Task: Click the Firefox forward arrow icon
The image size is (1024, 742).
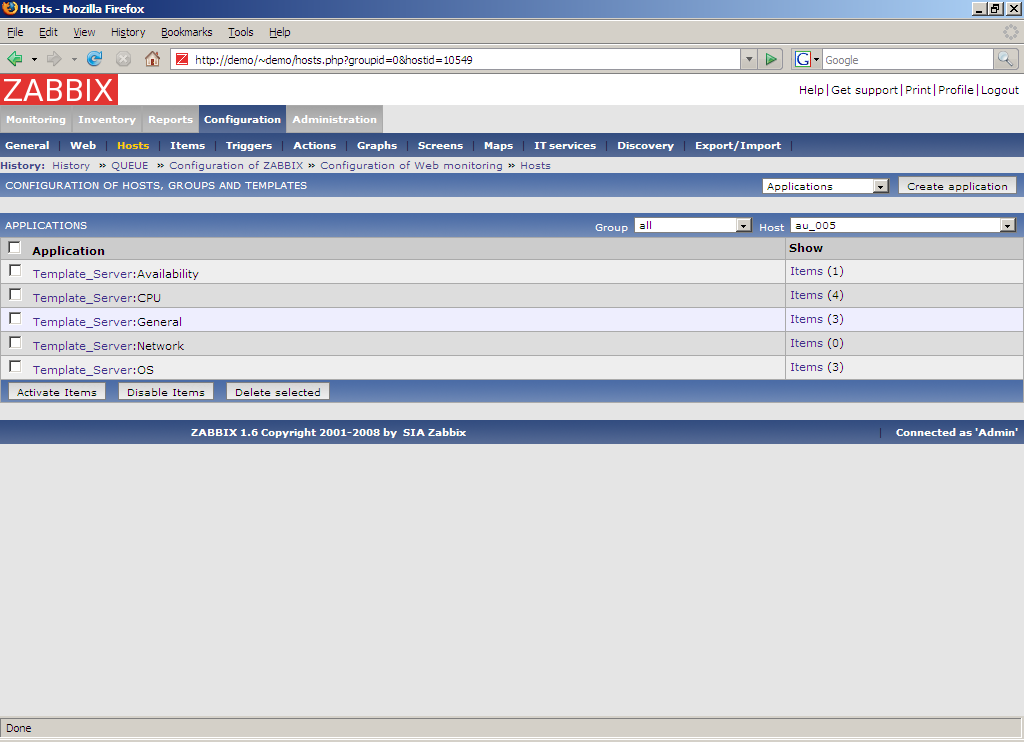Action: (x=54, y=59)
